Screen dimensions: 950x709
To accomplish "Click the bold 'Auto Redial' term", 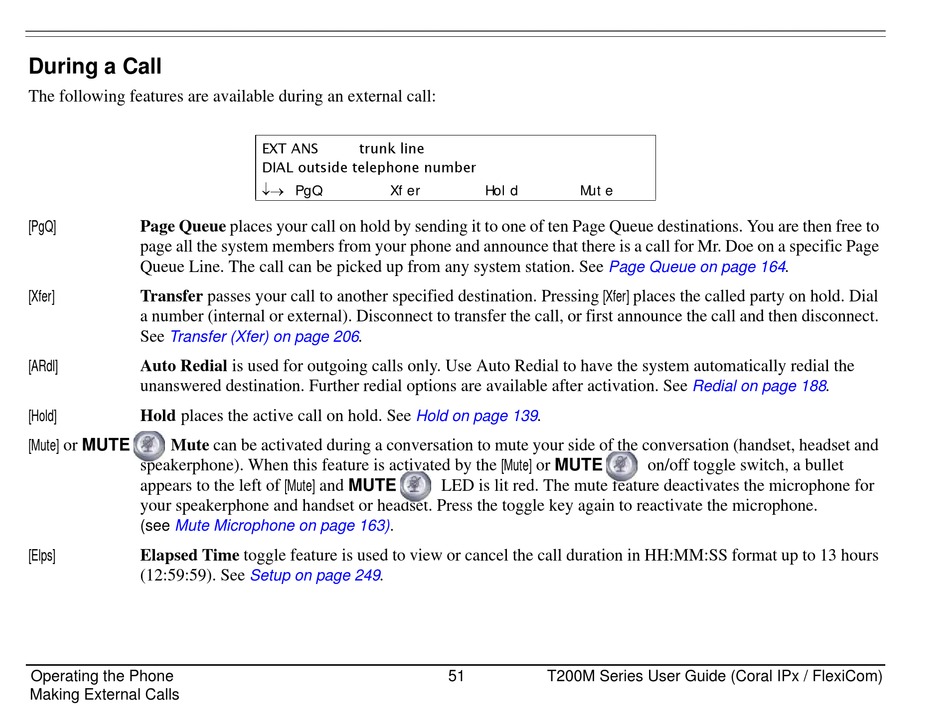I will pos(184,365).
